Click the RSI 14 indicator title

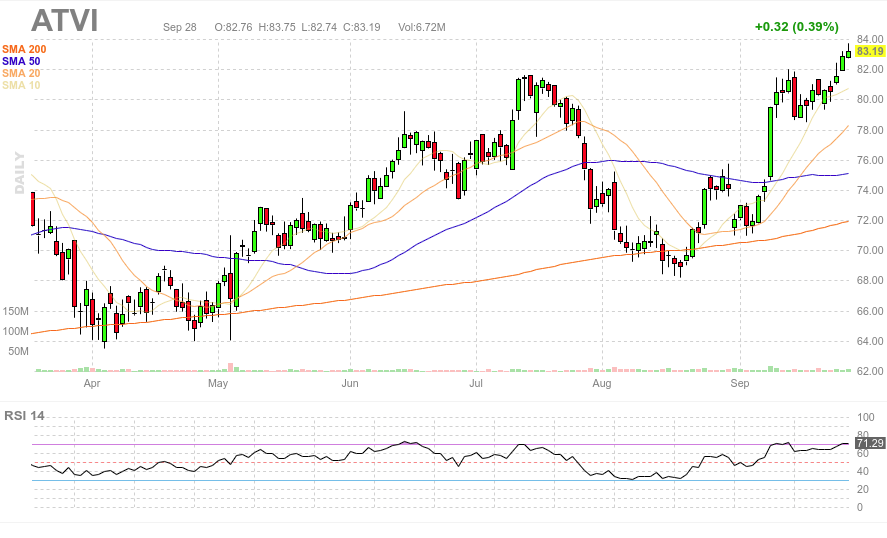(x=24, y=416)
